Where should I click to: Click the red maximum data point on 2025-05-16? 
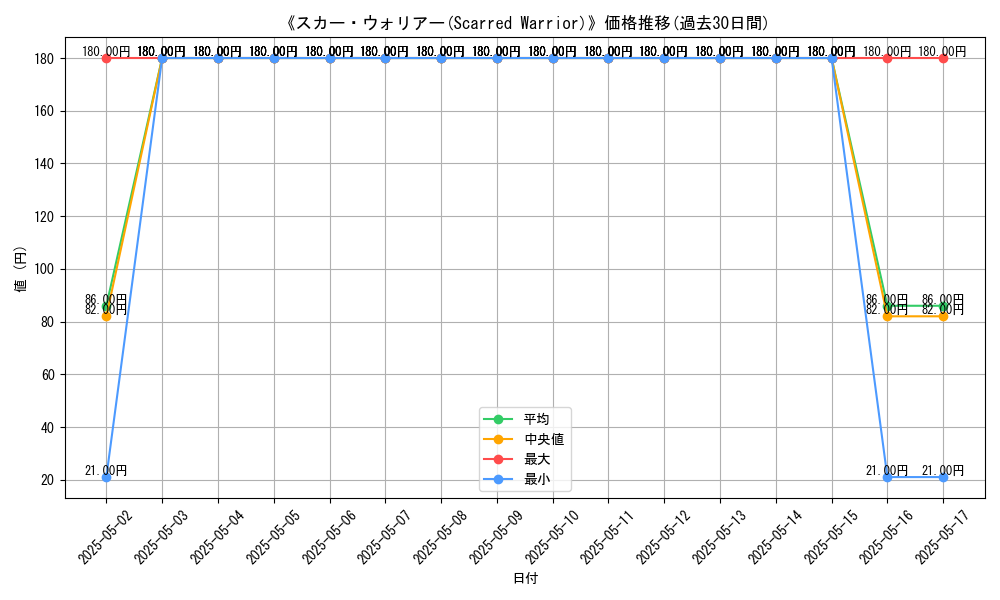[887, 59]
